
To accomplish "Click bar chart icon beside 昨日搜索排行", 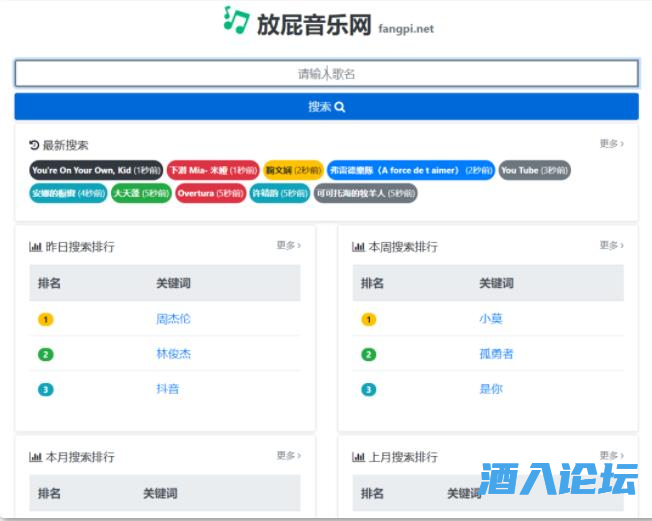I will click(36, 247).
